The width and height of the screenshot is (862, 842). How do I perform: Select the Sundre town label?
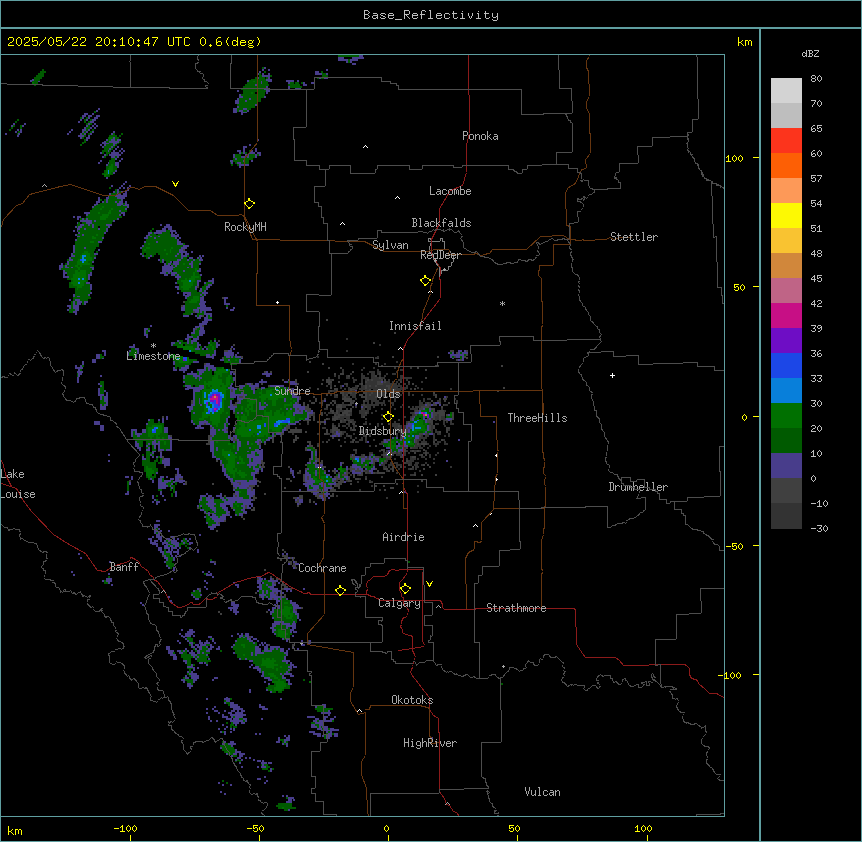(292, 391)
